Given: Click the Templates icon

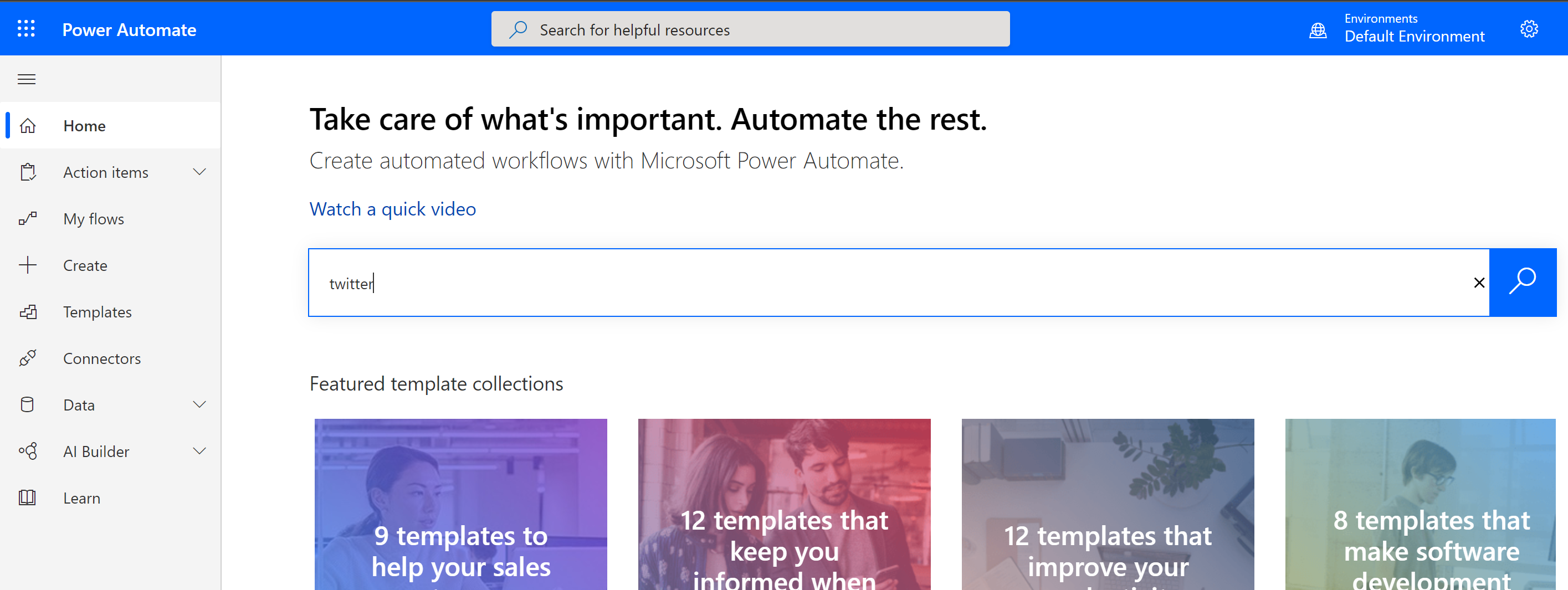Looking at the screenshot, I should coord(28,312).
